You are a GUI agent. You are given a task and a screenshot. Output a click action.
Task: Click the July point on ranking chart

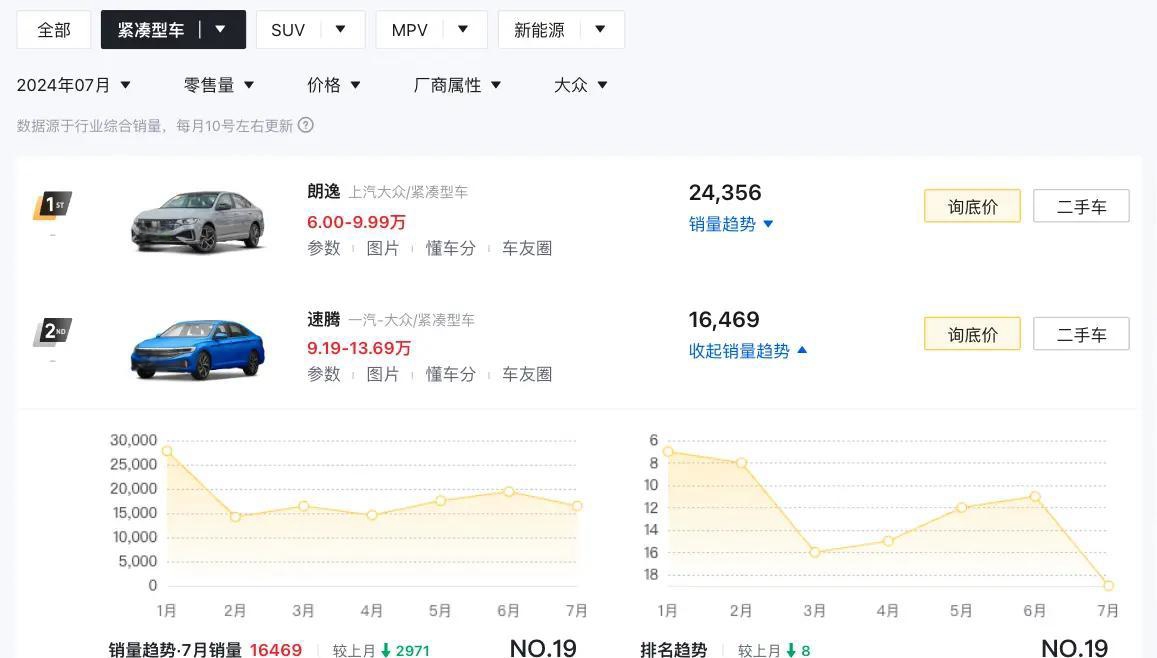click(1108, 586)
